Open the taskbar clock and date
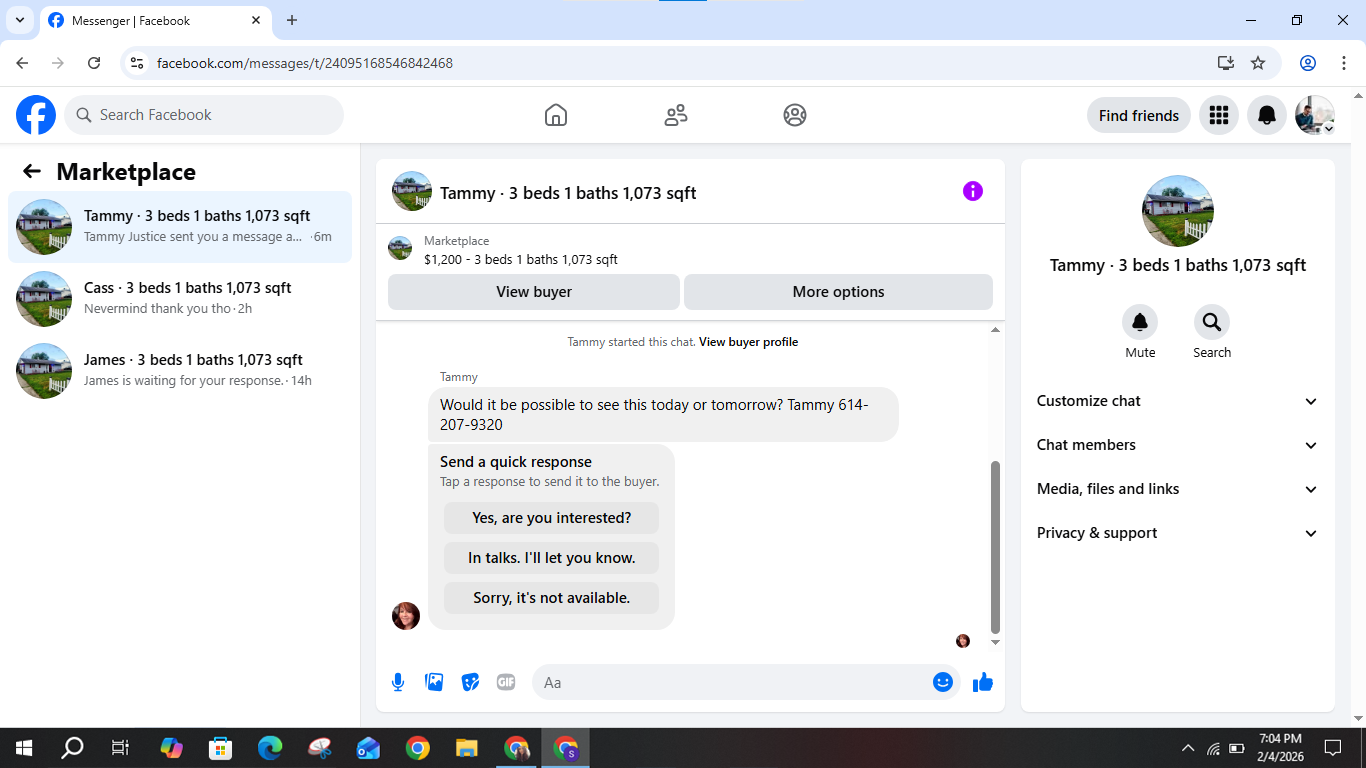The image size is (1366, 768). coord(1280,748)
